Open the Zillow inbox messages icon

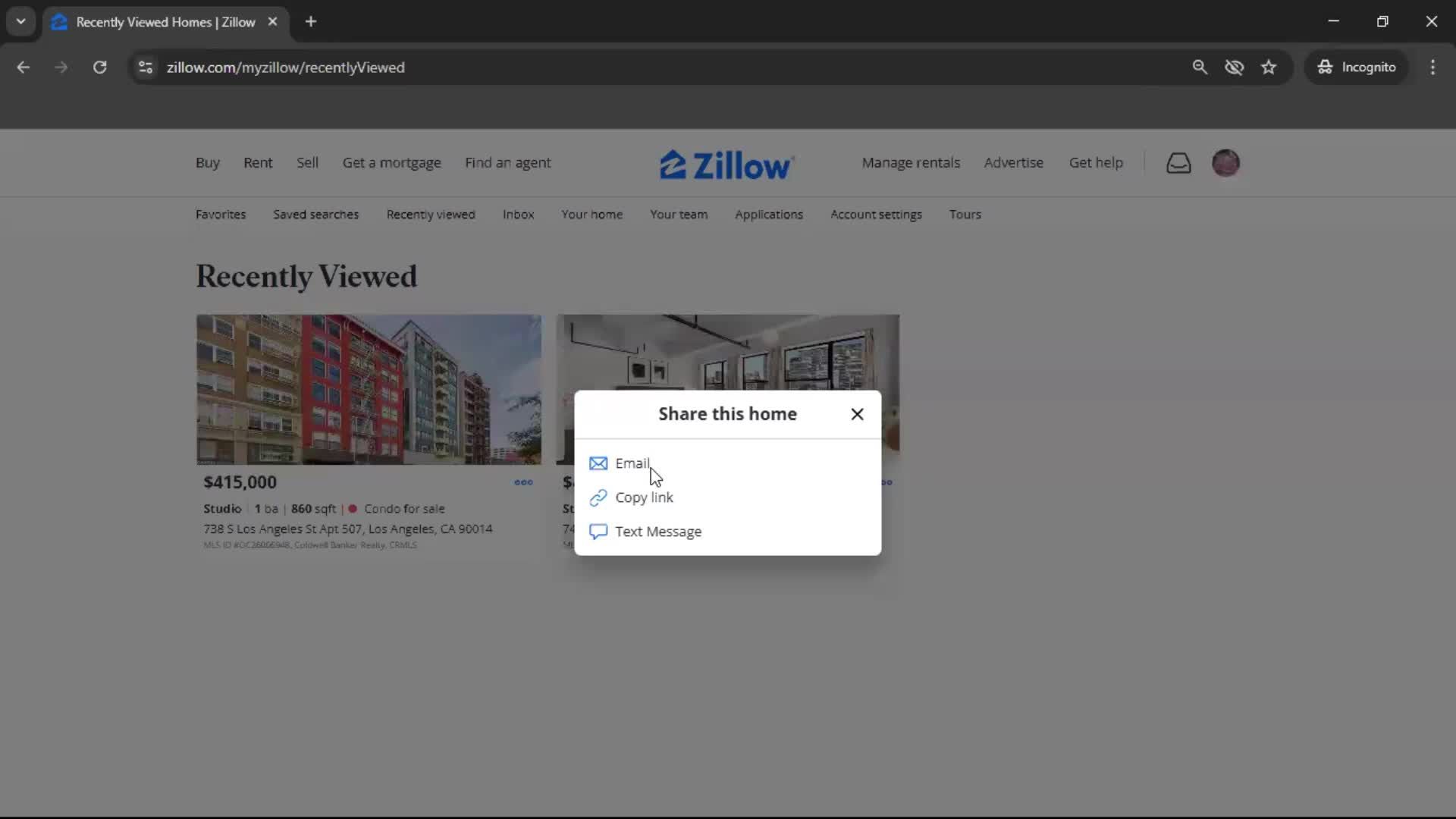tap(1178, 162)
